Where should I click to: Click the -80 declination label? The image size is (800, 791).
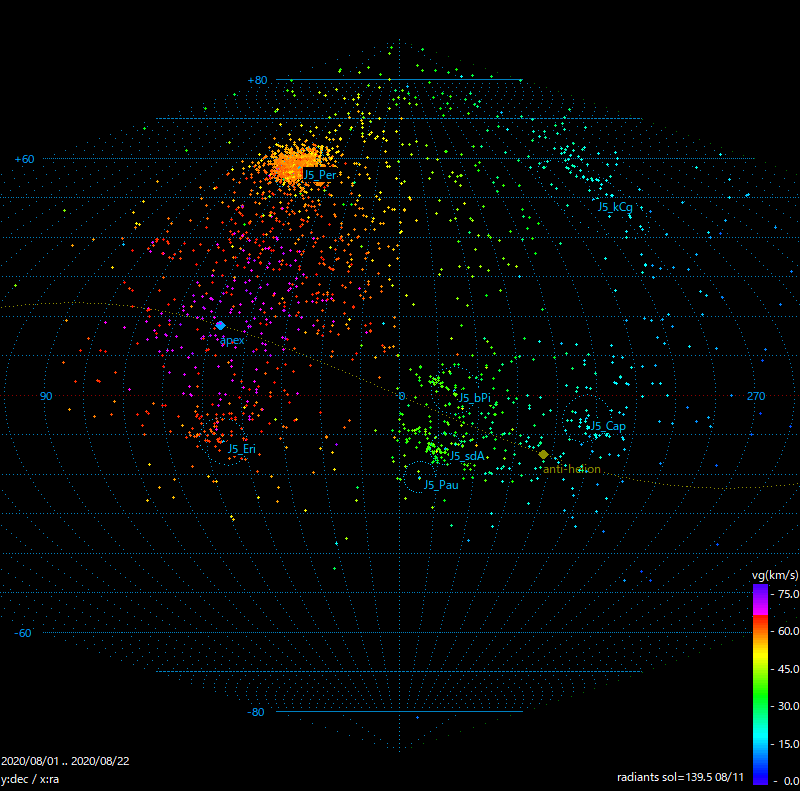click(x=256, y=712)
